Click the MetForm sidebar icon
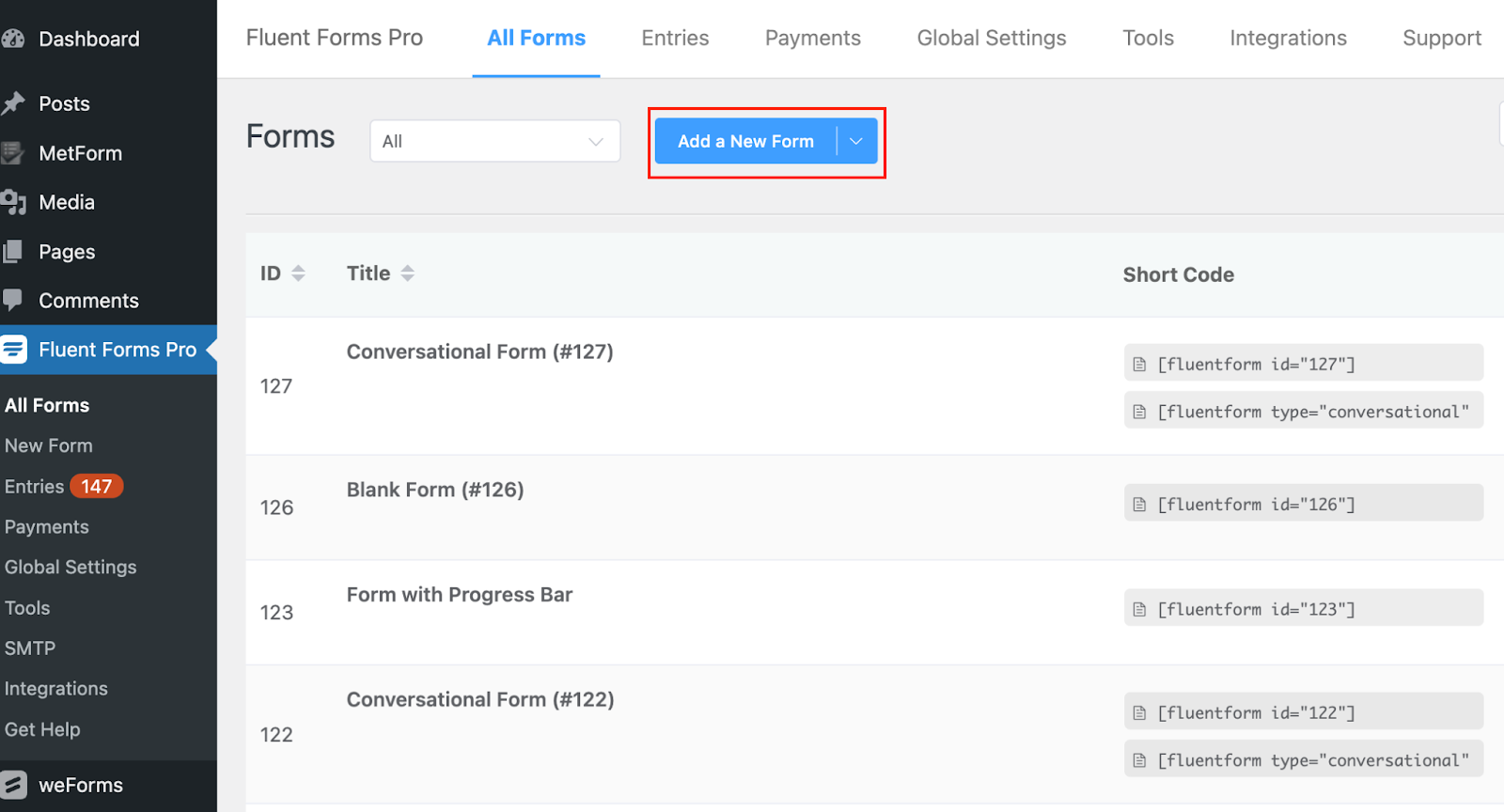The image size is (1504, 812). pos(13,153)
